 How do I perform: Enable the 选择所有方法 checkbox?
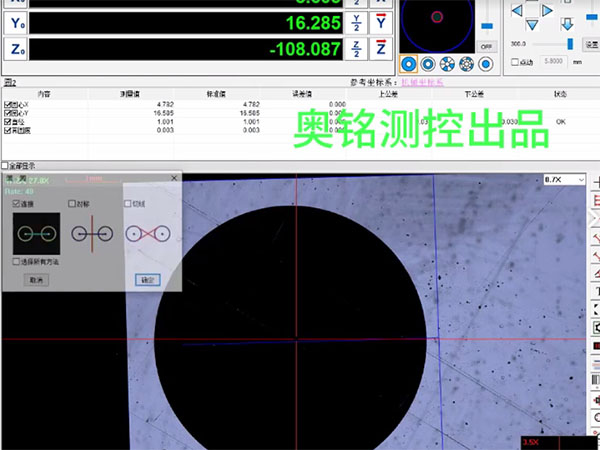point(16,261)
